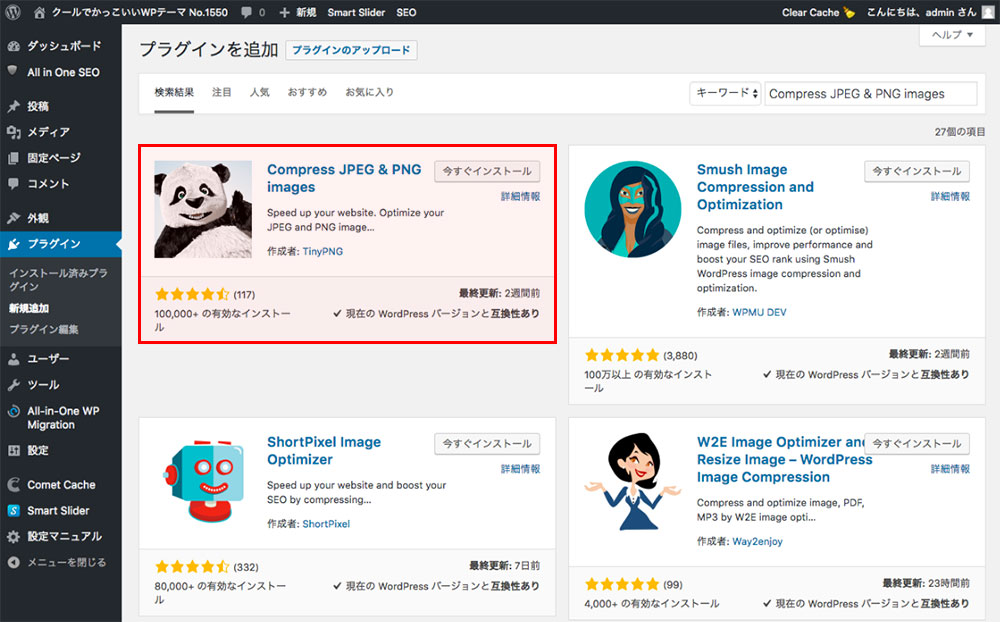Open プラグイン編集 submenu item

pyautogui.click(x=43, y=329)
